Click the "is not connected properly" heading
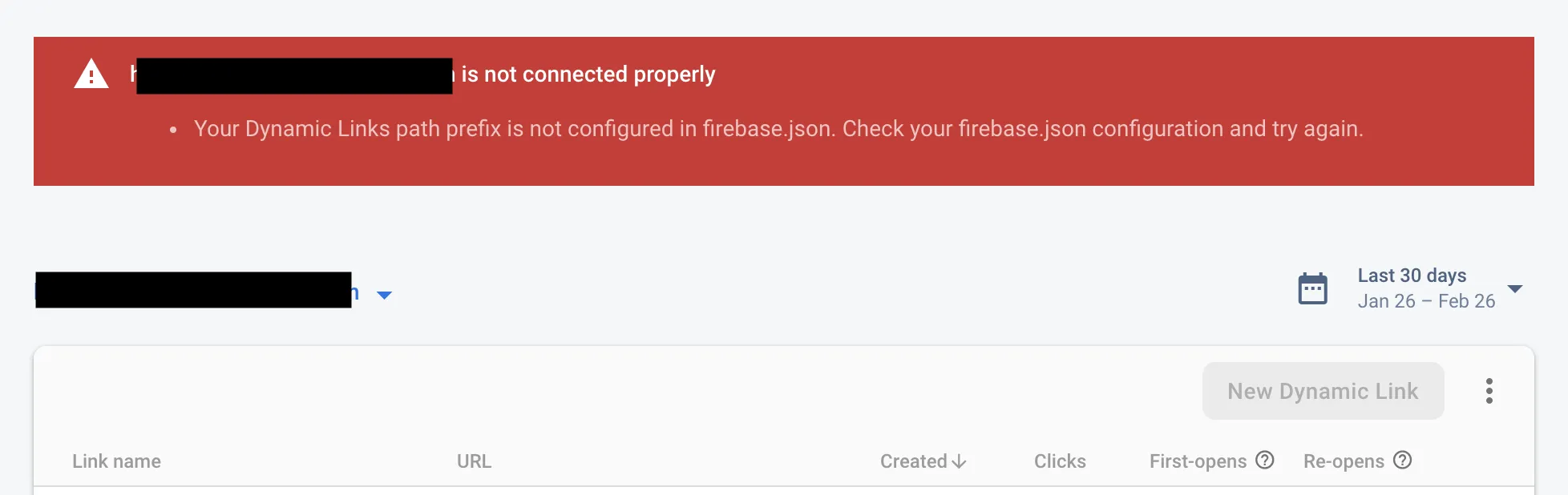Image resolution: width=1568 pixels, height=495 pixels. tap(588, 74)
